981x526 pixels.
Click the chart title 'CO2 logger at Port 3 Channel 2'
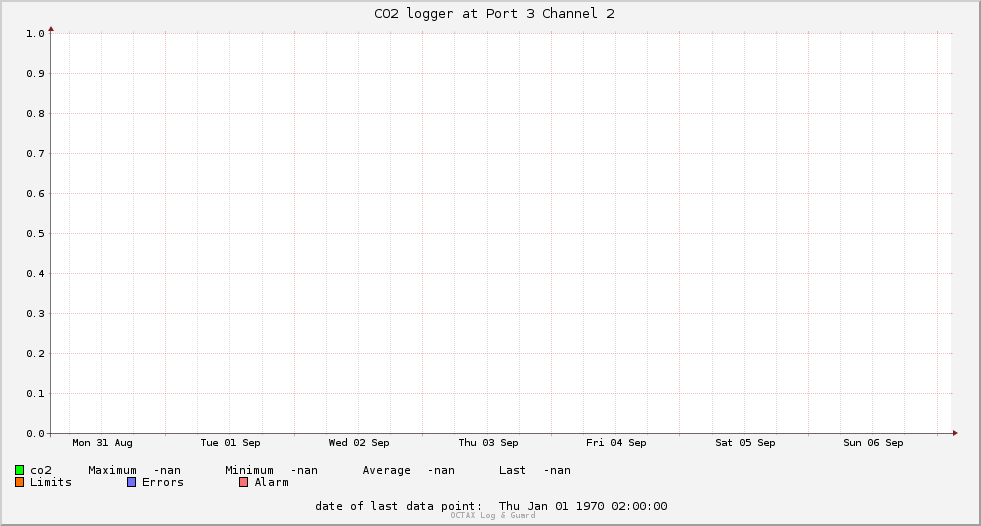coord(494,14)
